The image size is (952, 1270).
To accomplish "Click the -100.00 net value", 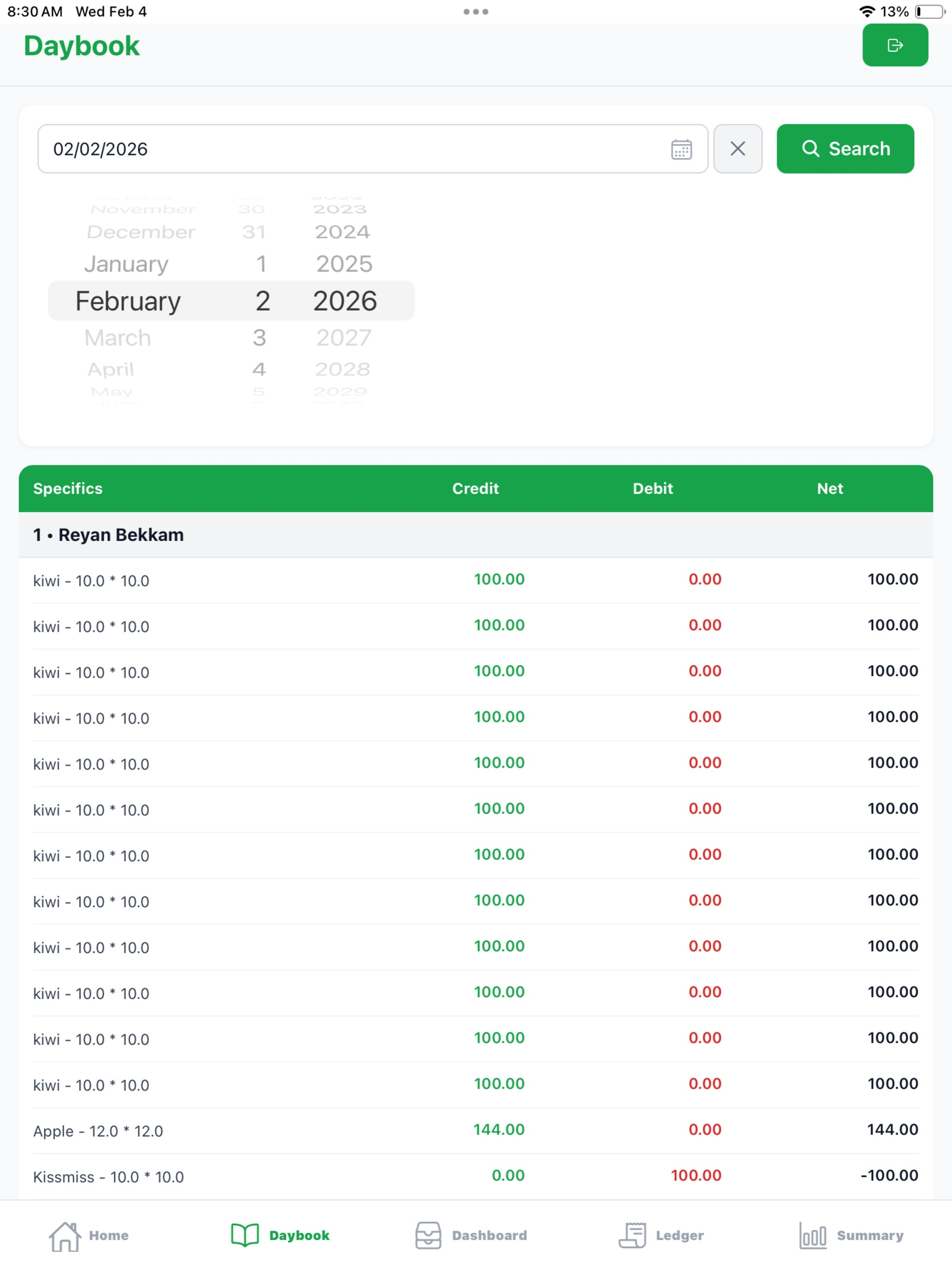I will click(889, 1175).
